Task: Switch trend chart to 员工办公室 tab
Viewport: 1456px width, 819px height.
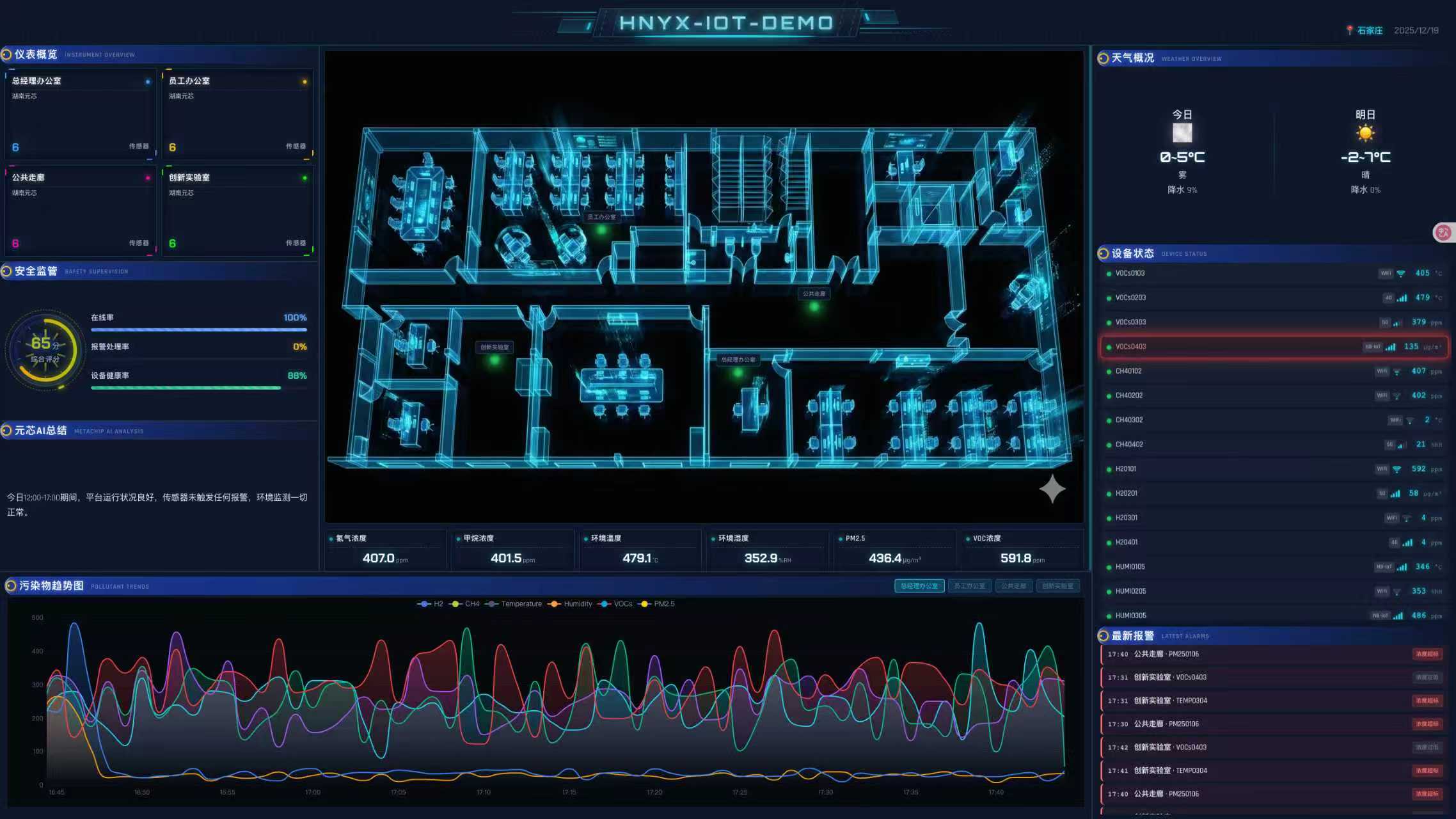Action: (x=969, y=586)
